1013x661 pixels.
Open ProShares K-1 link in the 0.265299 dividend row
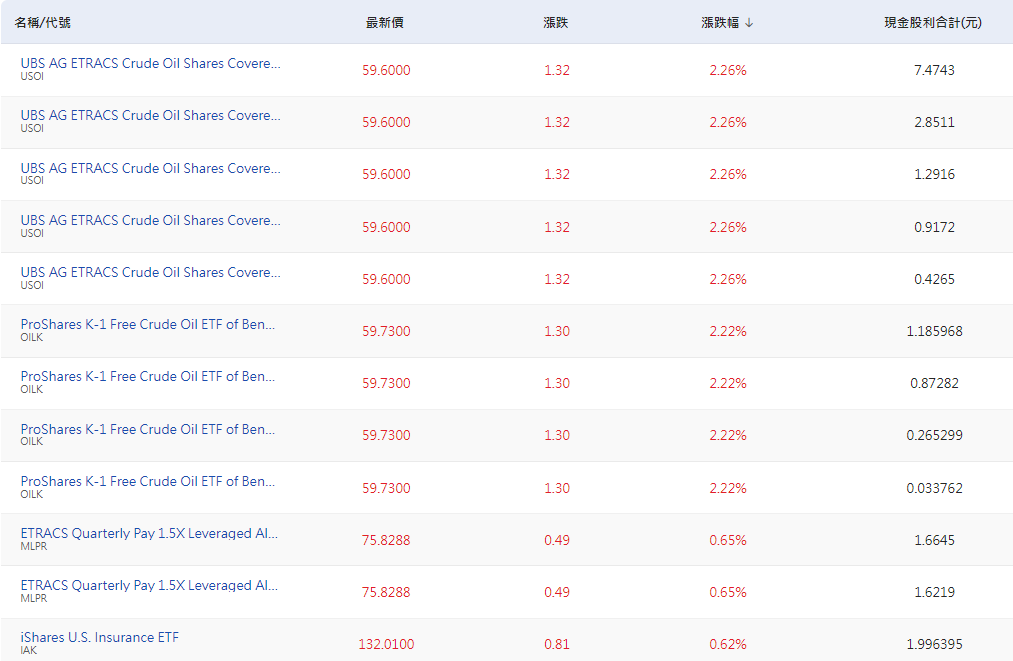148,429
